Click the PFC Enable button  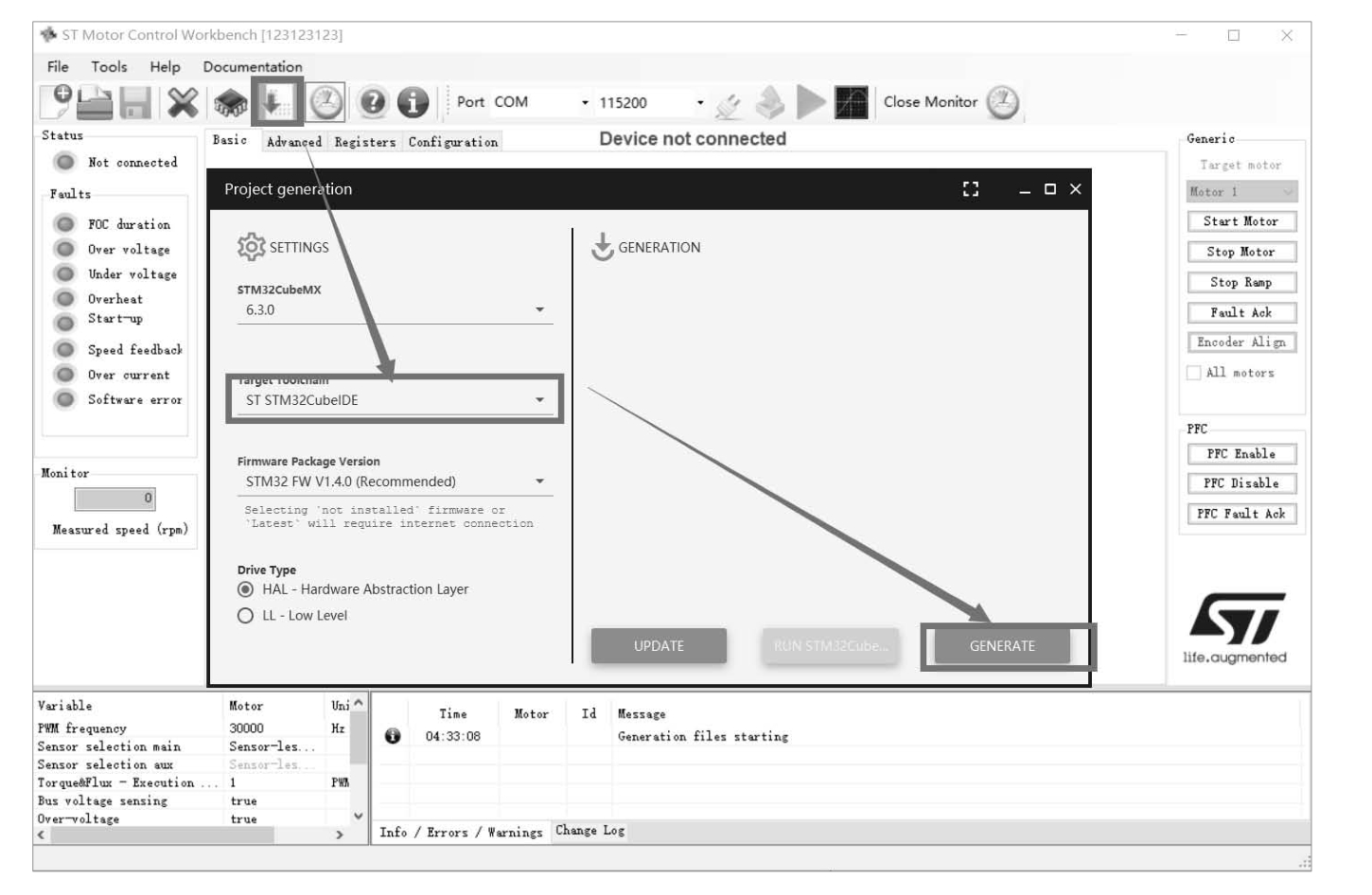pos(1241,454)
